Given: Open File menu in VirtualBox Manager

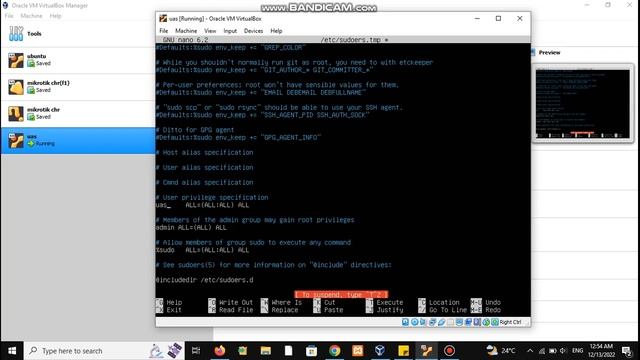Looking at the screenshot, I should click(x=9, y=16).
